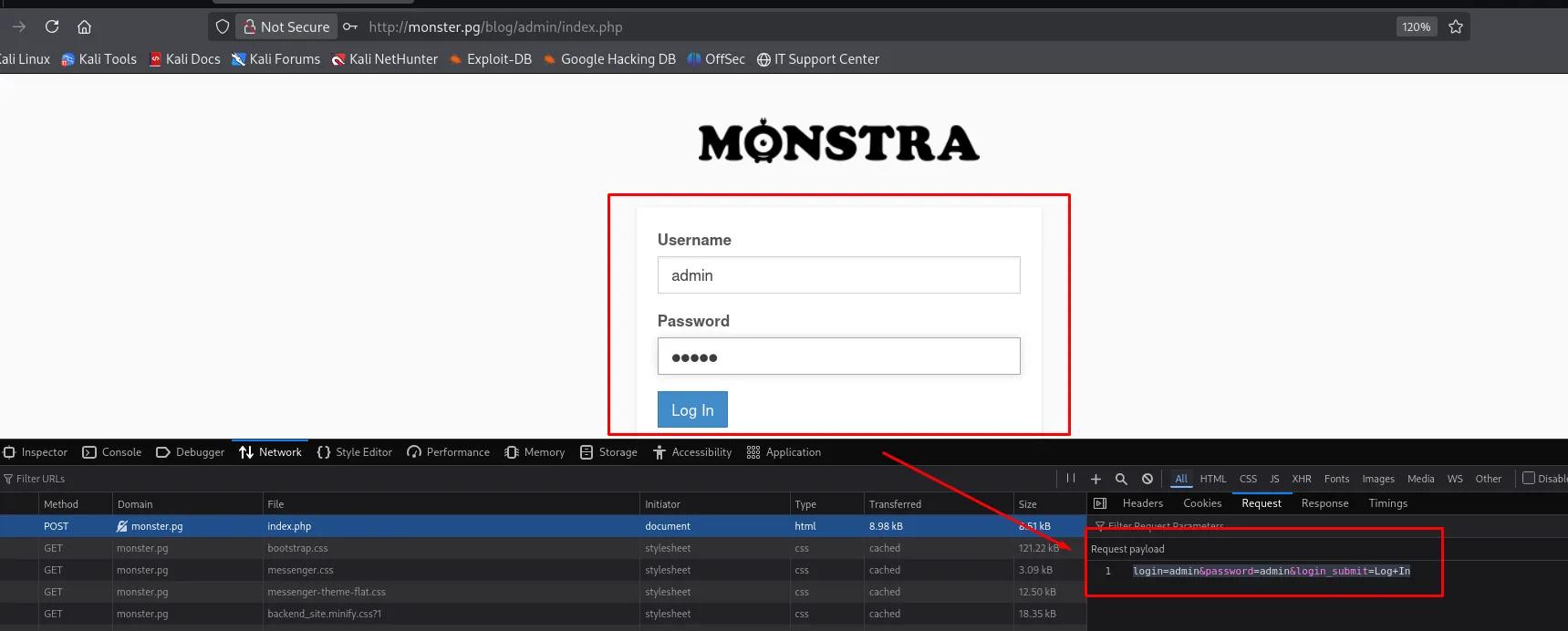Toggle the Disable cache checkbox

(x=1529, y=478)
